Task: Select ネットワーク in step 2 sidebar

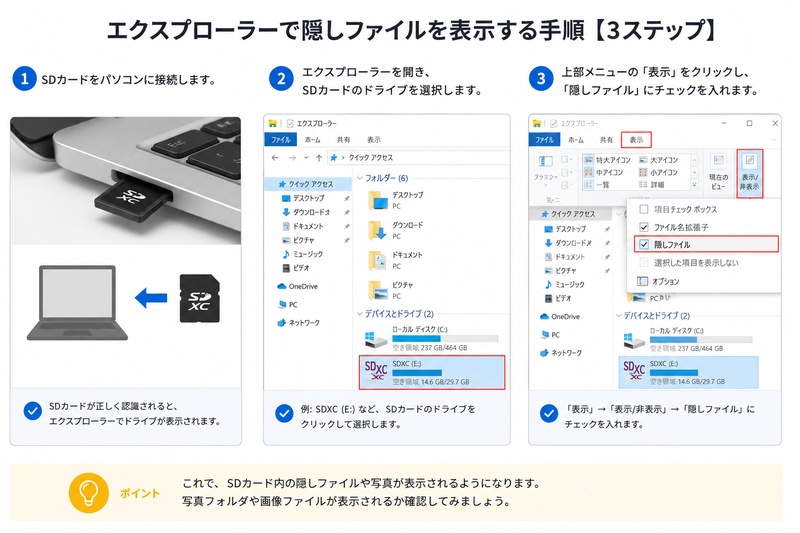Action: [298, 323]
